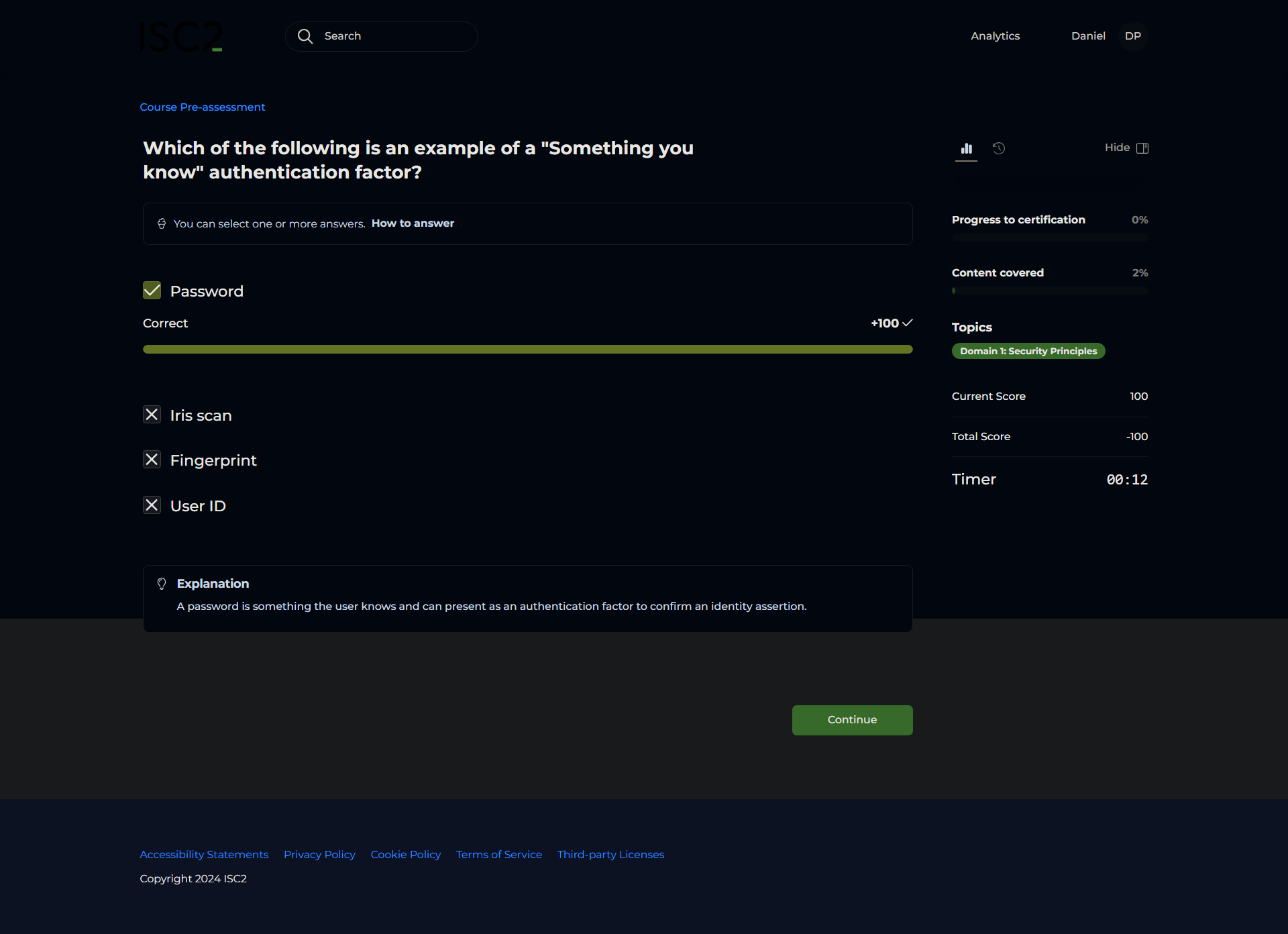1288x934 pixels.
Task: Toggle the Fingerprint checkbox
Action: click(152, 460)
